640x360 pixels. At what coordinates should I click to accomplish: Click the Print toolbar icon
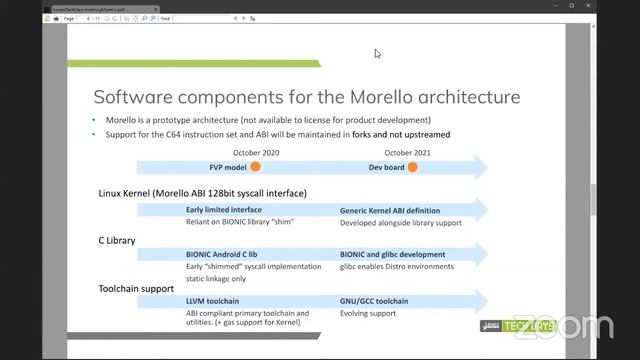(56, 18)
